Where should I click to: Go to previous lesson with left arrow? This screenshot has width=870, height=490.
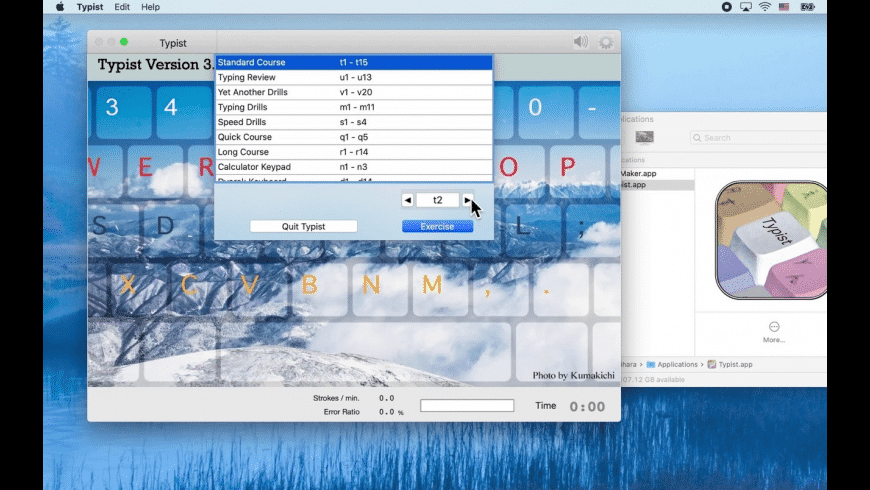click(408, 200)
